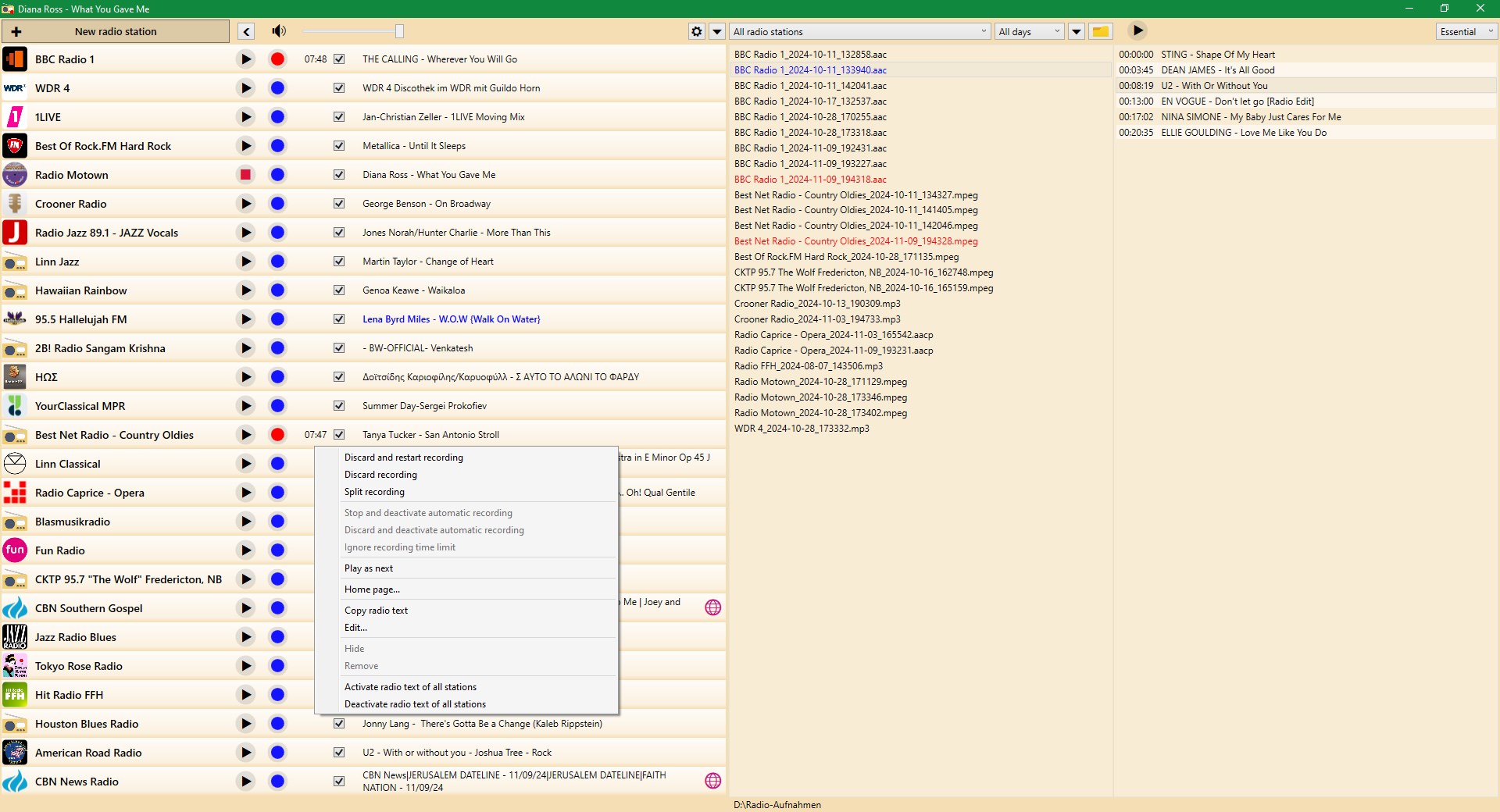Toggle radio text checkbox for Linn Jazz
Image resolution: width=1500 pixels, height=812 pixels.
[x=339, y=262]
